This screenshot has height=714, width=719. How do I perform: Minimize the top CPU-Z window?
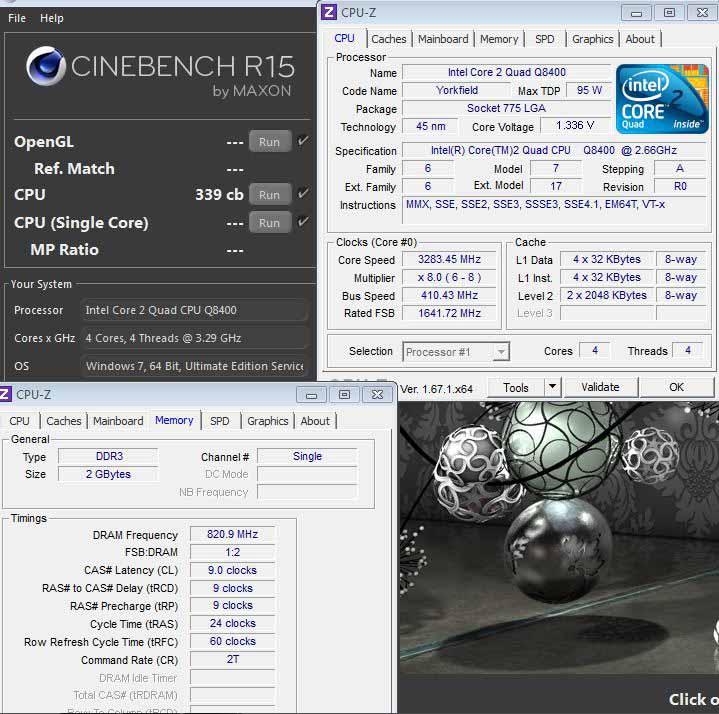(636, 13)
